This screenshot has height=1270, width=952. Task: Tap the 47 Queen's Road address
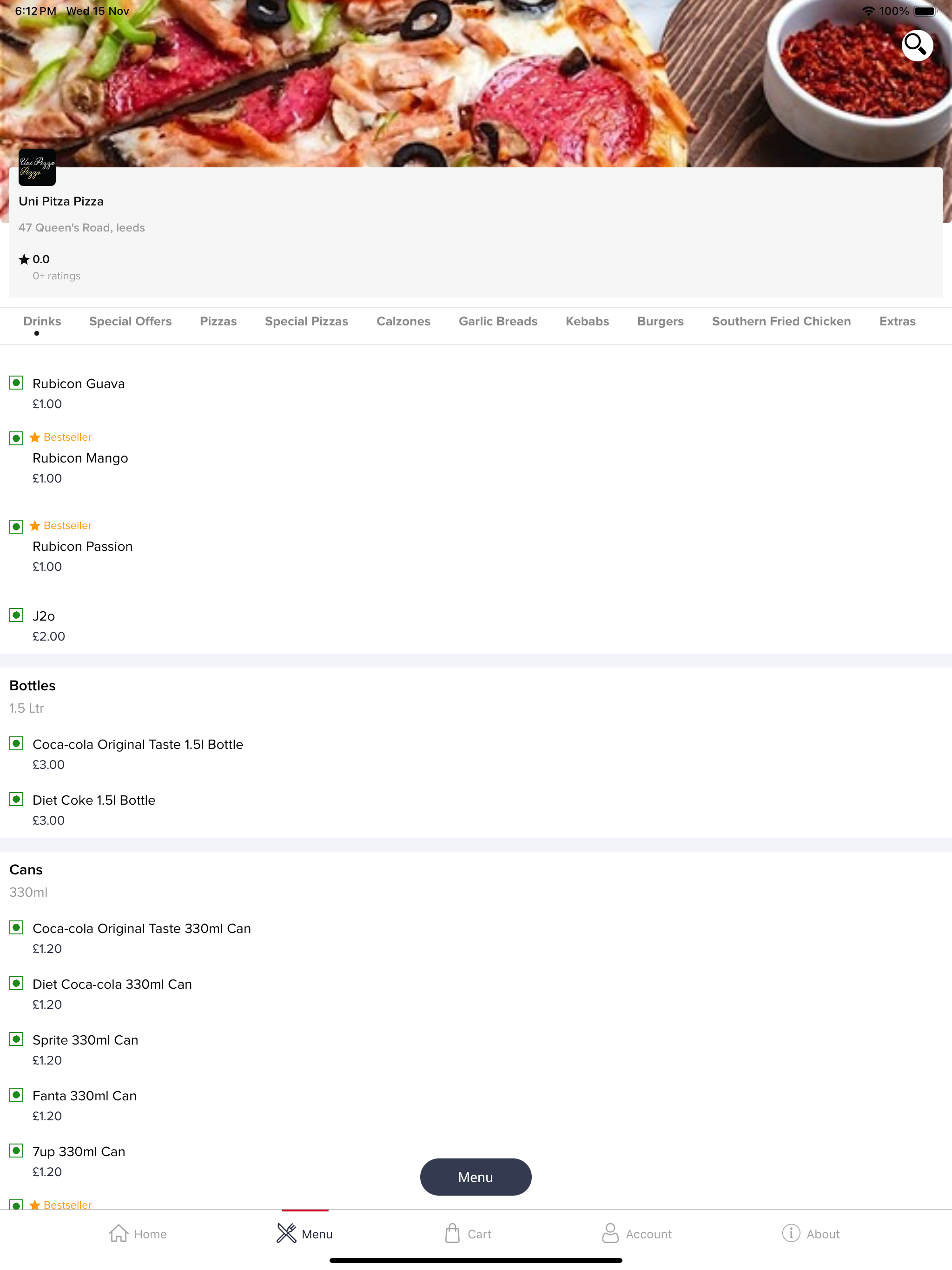click(x=81, y=228)
